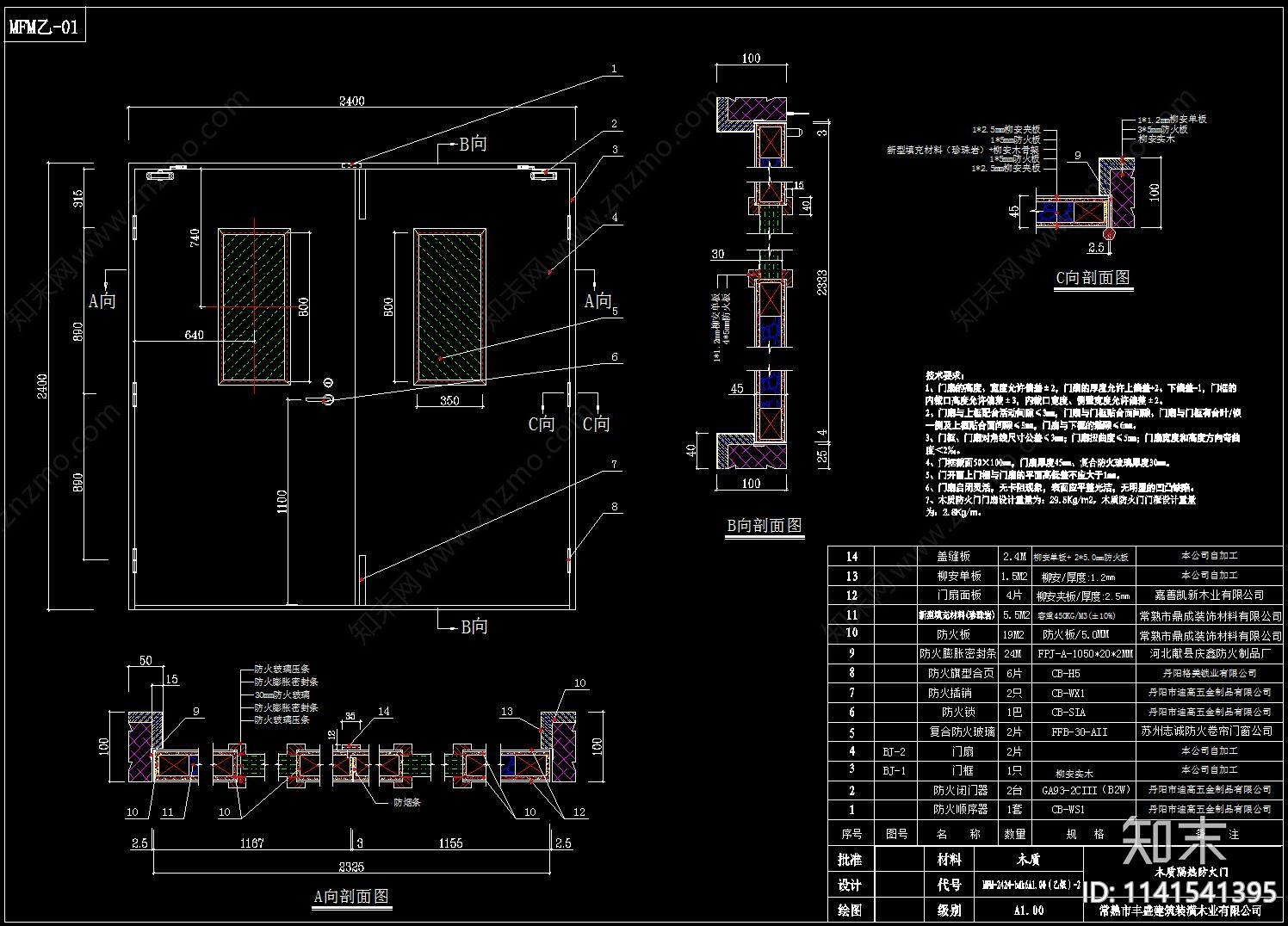Select the "2325" overall dimension in A section
The image size is (1288, 926).
(x=350, y=867)
